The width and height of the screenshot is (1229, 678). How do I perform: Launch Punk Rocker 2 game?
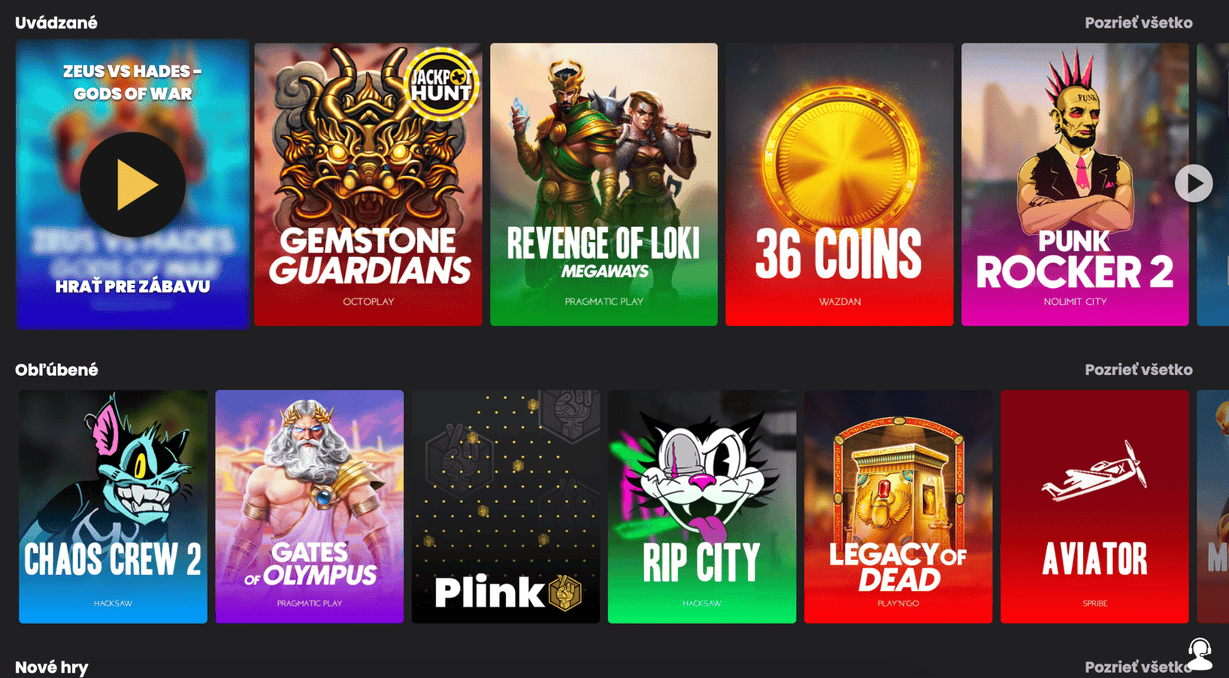click(1075, 184)
